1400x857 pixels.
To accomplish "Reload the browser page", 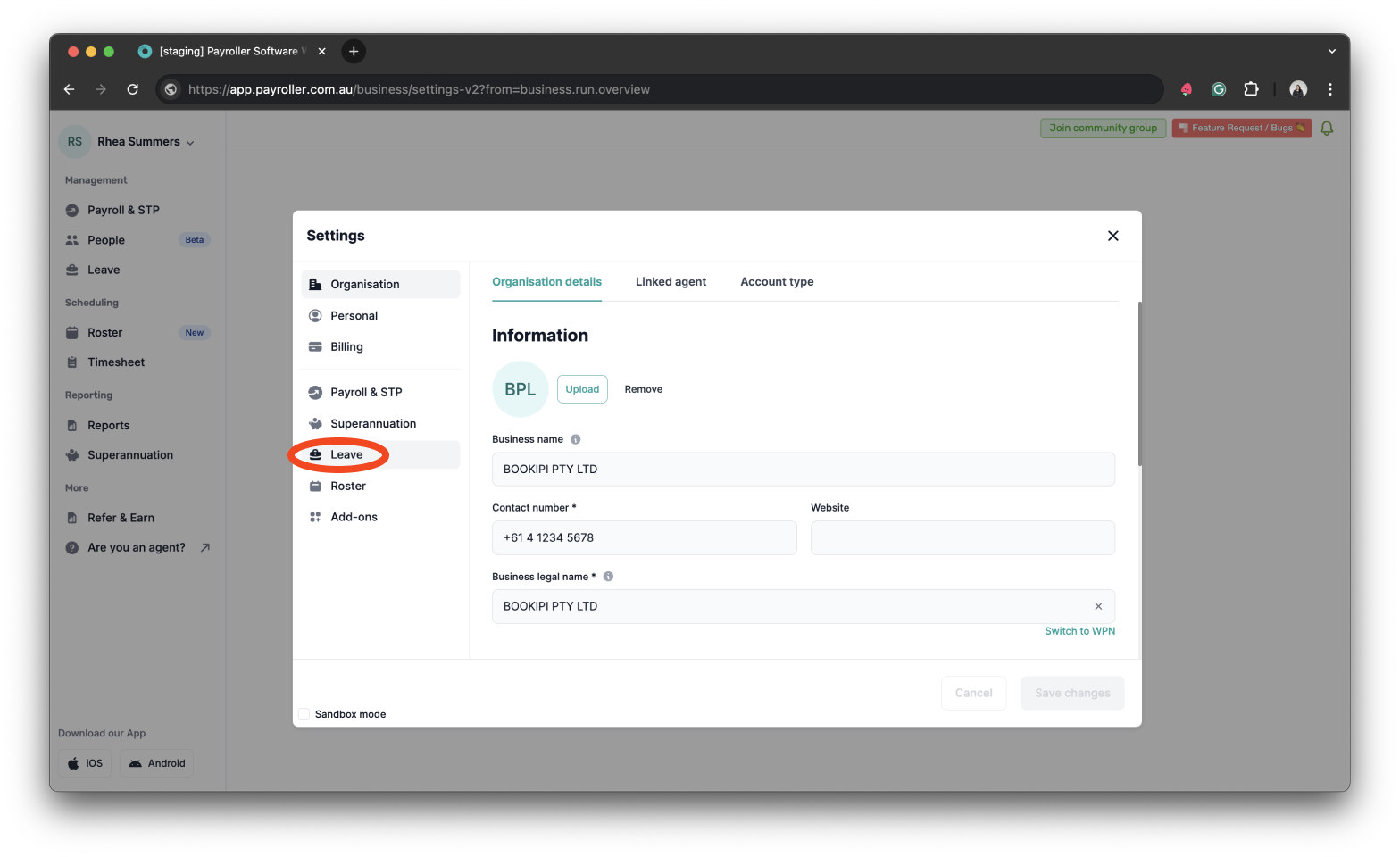I will (132, 89).
